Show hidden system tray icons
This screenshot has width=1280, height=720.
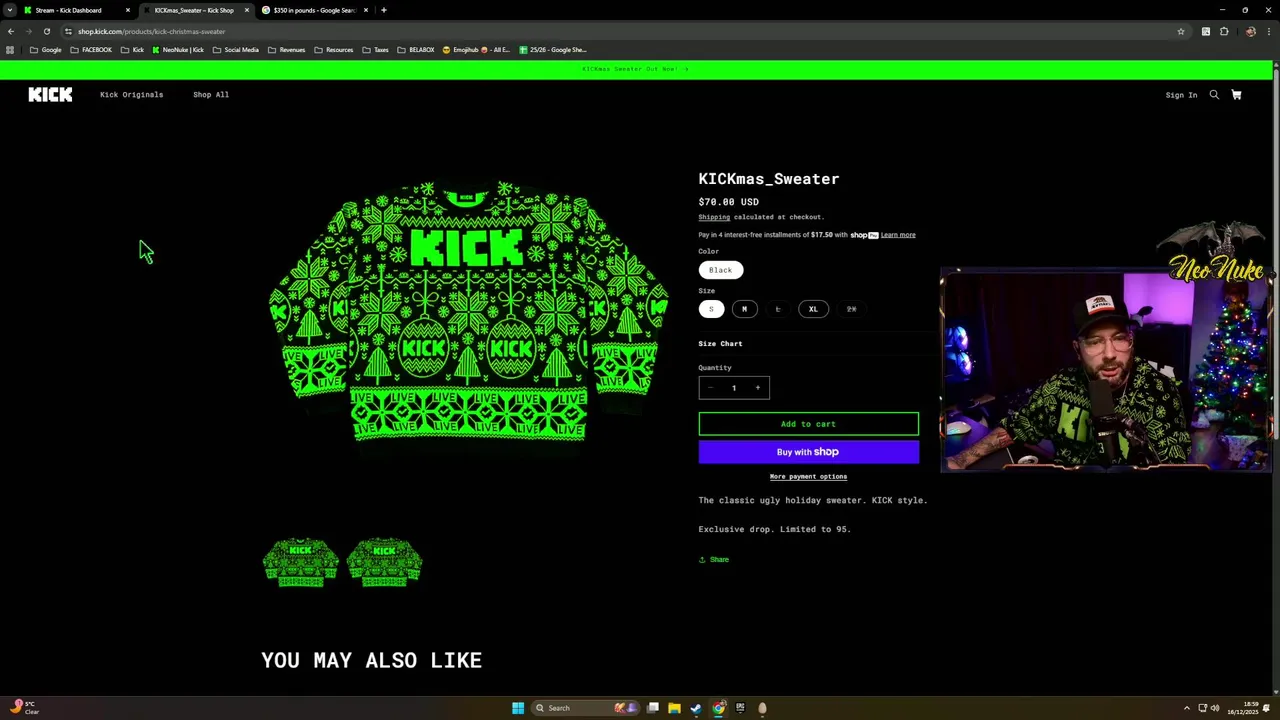(1187, 708)
